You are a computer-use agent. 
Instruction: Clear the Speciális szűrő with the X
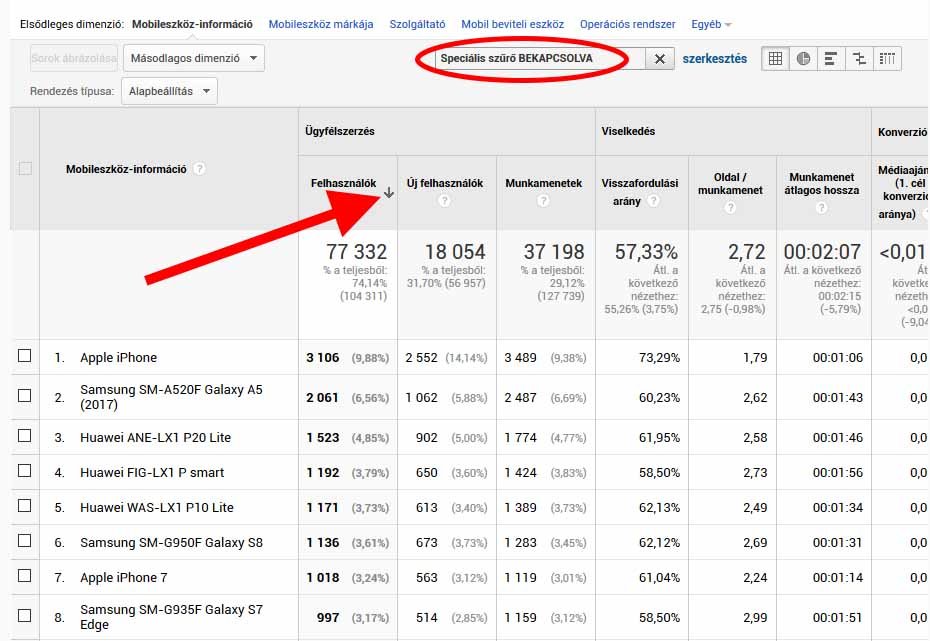659,59
